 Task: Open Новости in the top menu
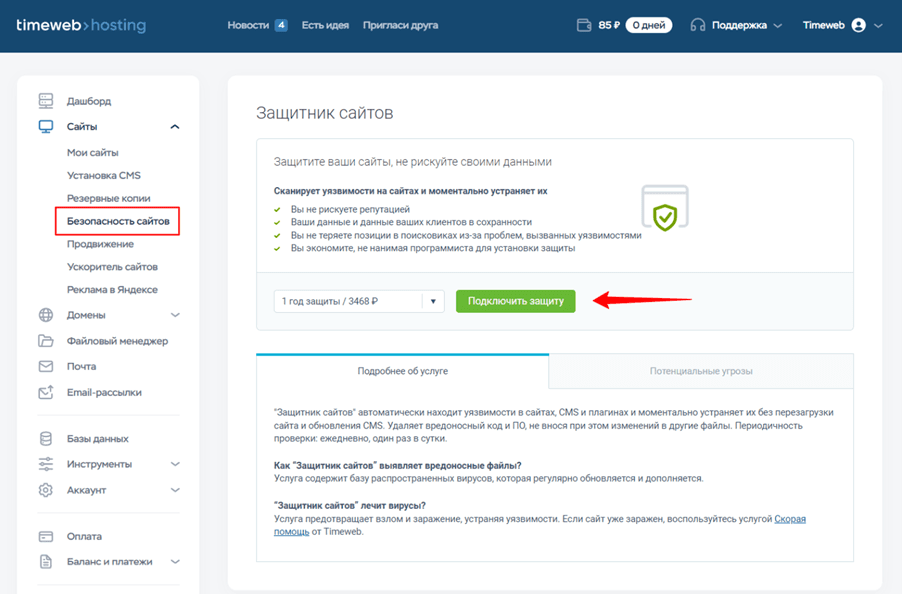point(248,25)
